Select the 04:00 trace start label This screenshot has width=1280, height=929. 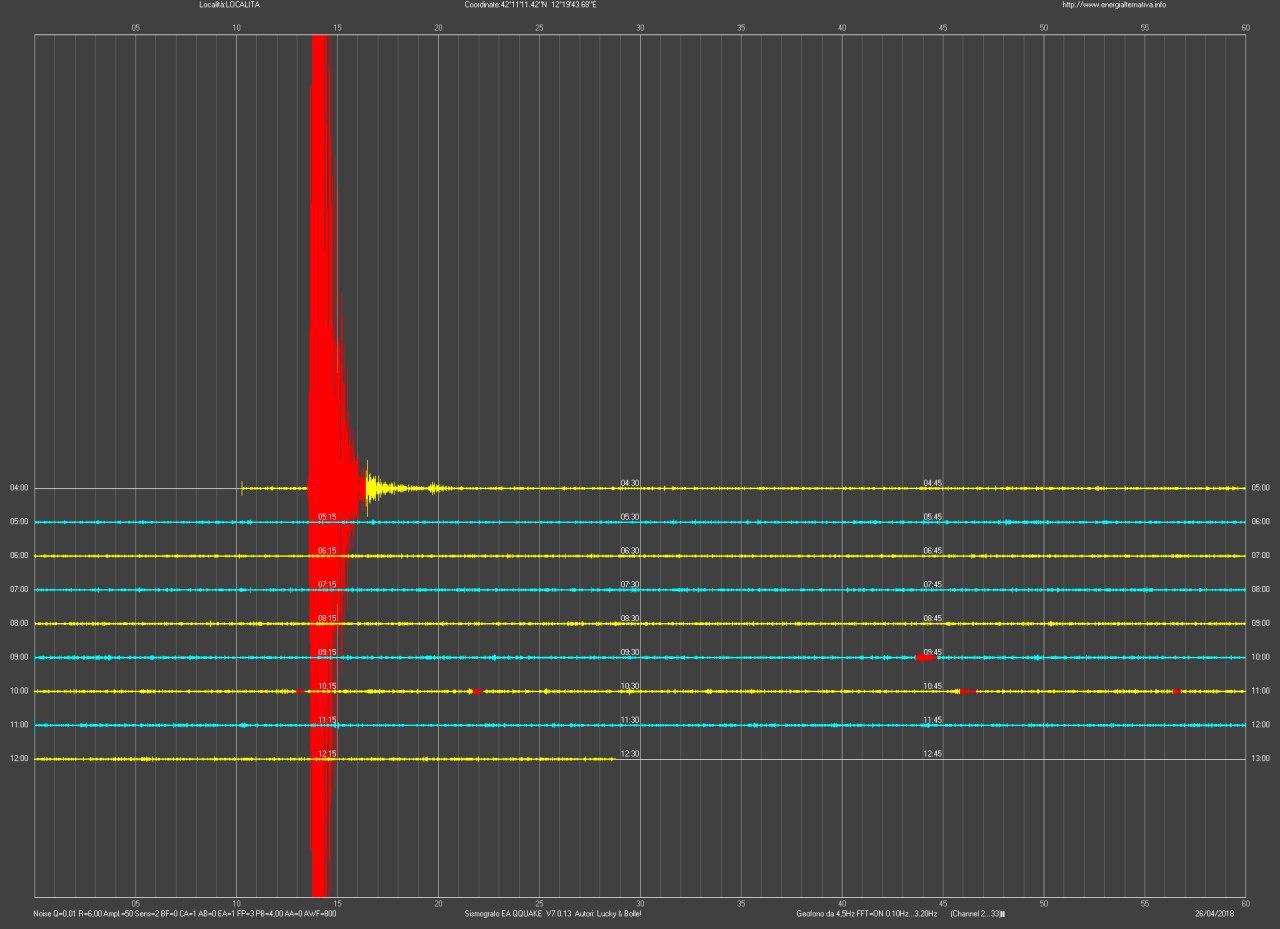[18, 488]
